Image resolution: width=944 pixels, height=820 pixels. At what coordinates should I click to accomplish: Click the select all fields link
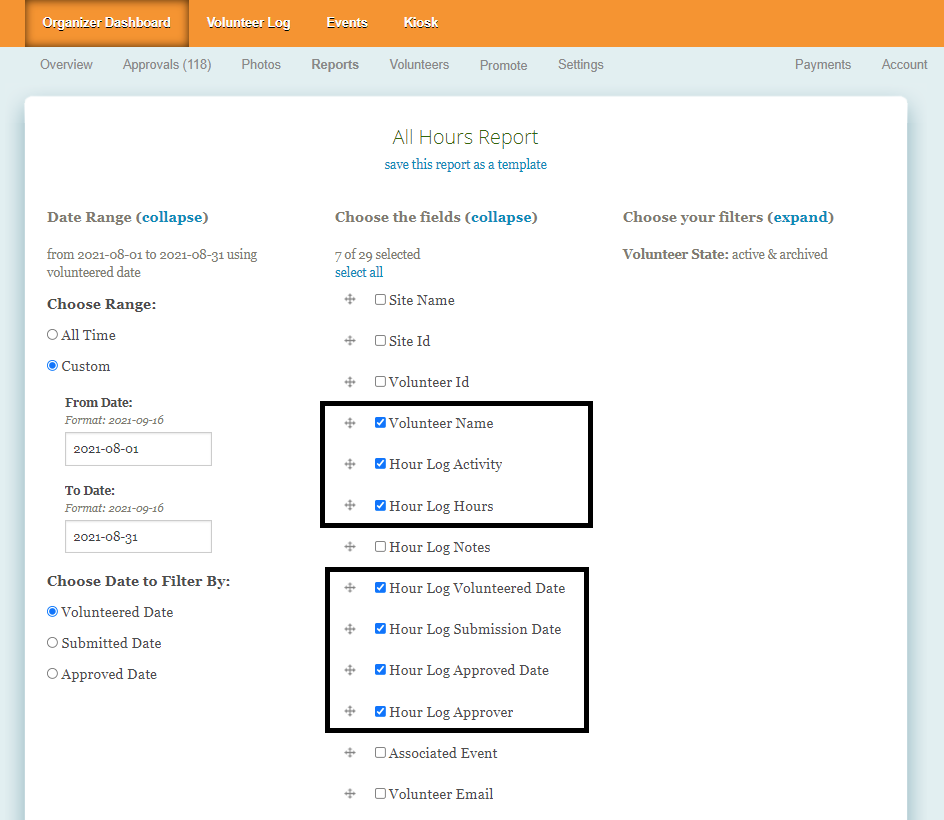point(359,272)
